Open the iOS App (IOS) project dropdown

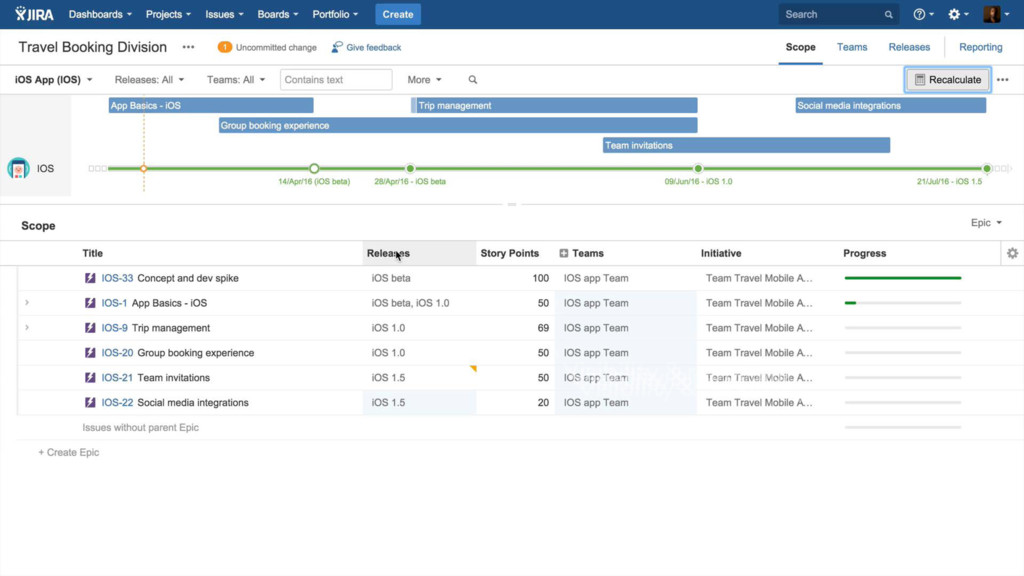click(54, 80)
